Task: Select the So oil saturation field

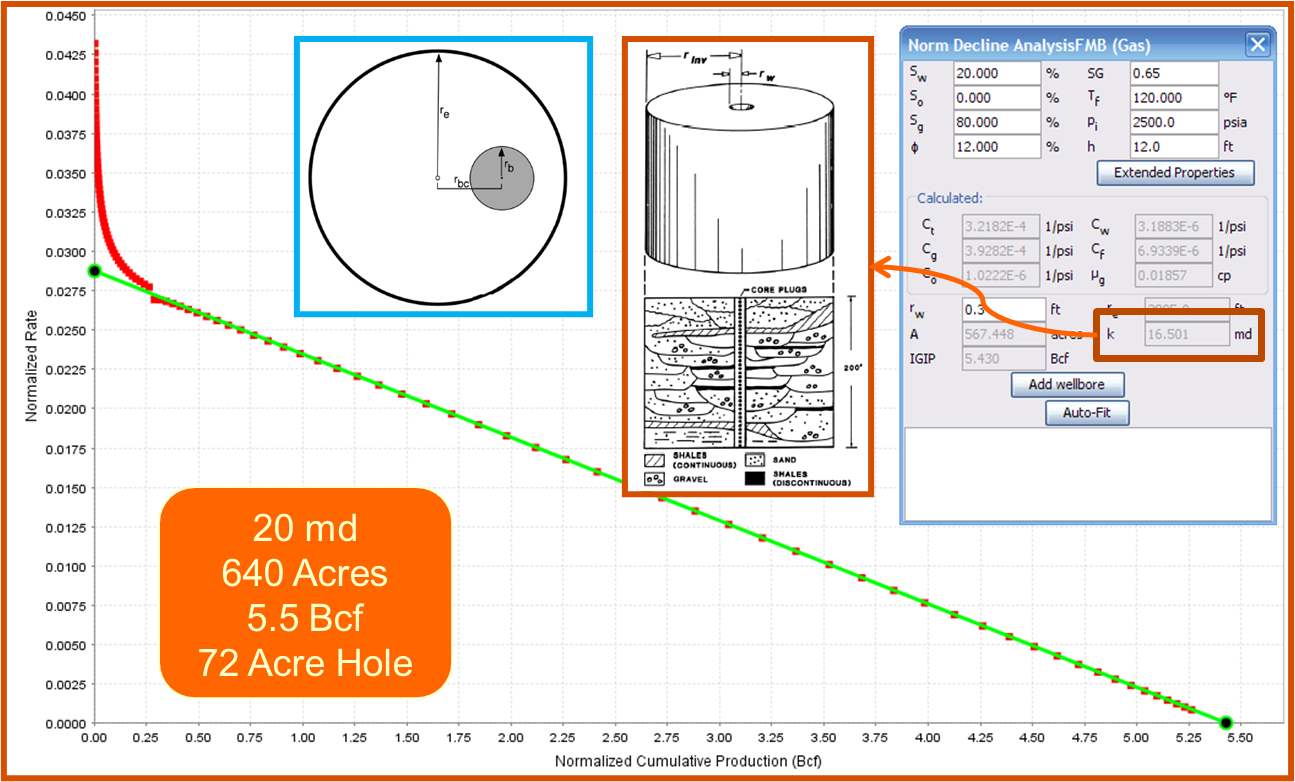Action: click(1002, 98)
